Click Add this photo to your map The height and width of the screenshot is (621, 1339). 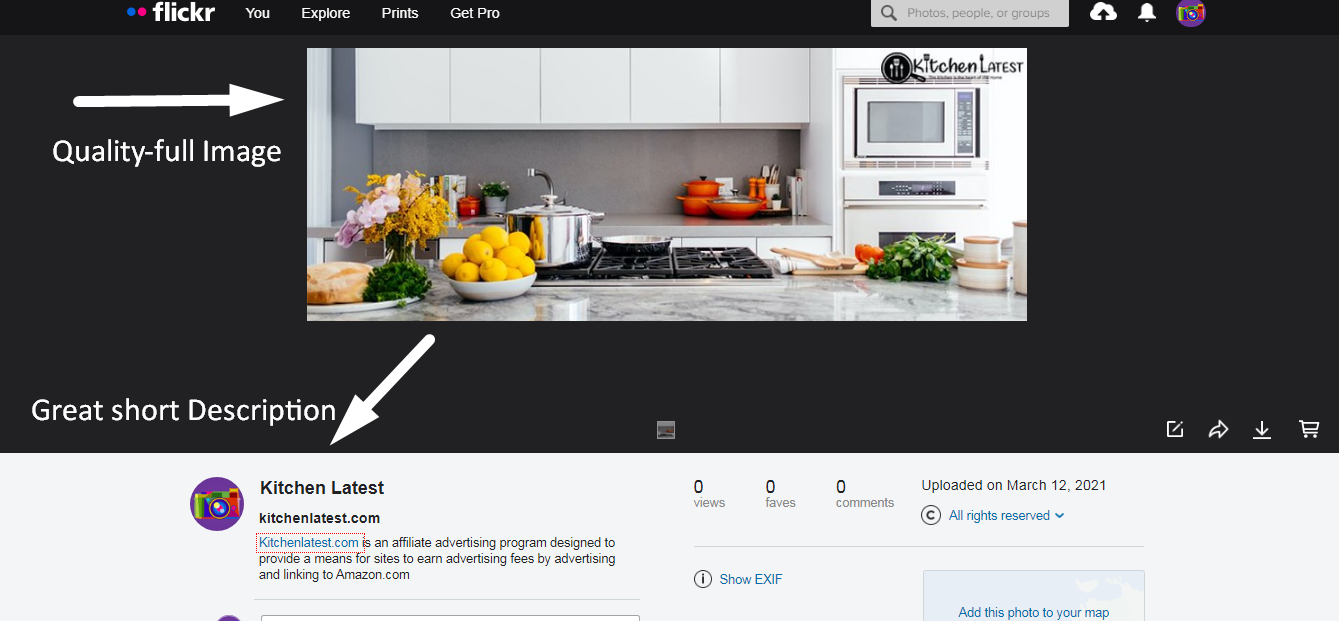click(x=1034, y=613)
